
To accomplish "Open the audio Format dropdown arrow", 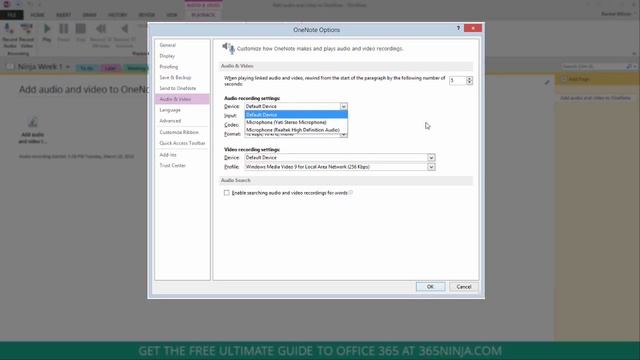I will point(344,135).
